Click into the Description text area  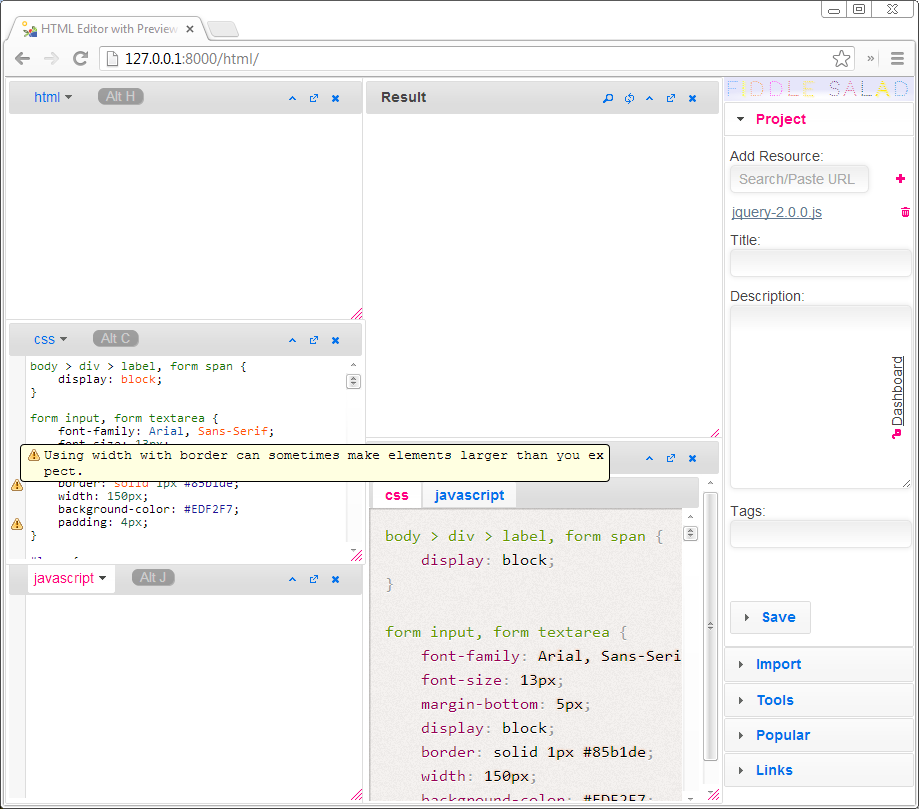821,397
